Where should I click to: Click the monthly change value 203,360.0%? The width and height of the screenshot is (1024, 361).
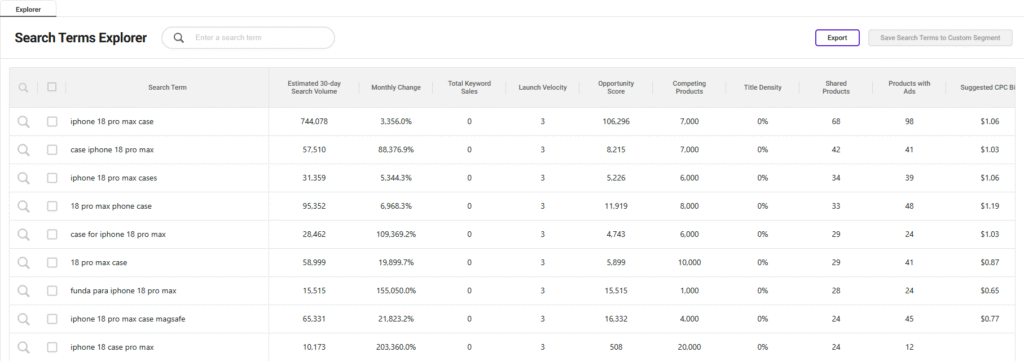[x=396, y=347]
